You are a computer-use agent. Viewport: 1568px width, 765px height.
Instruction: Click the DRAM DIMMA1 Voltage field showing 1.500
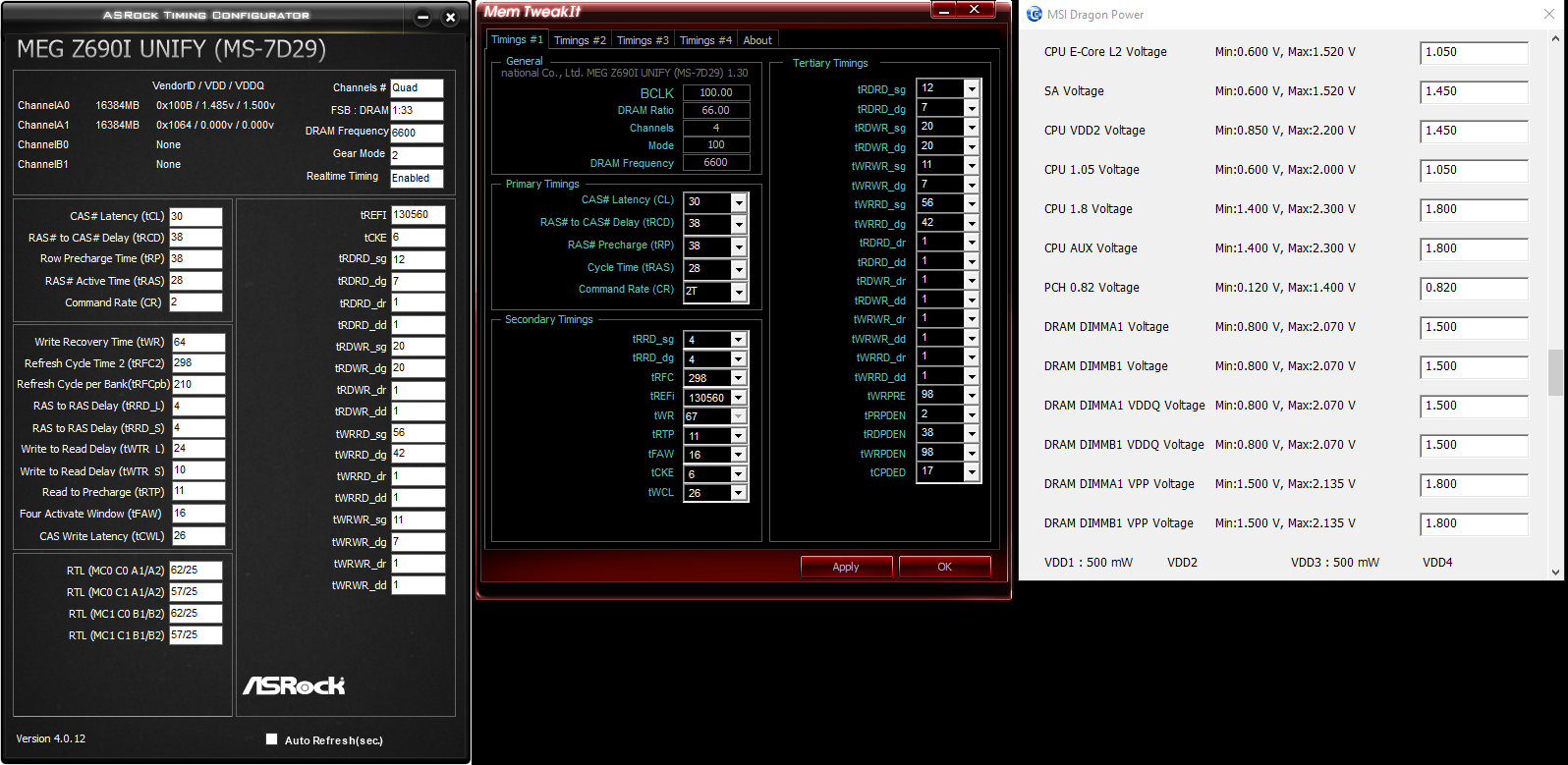1474,328
